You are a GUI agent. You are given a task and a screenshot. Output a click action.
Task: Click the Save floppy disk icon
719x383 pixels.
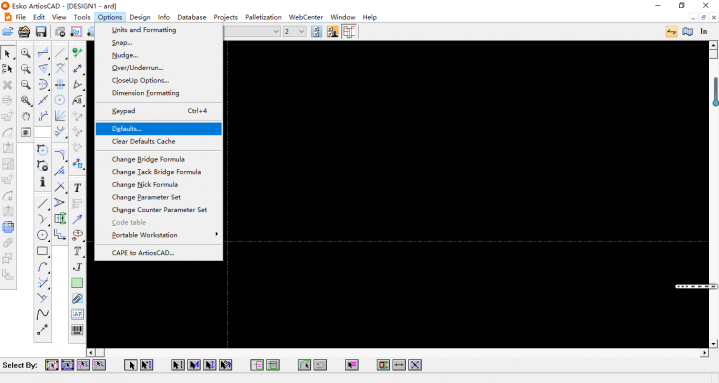pyautogui.click(x=41, y=32)
